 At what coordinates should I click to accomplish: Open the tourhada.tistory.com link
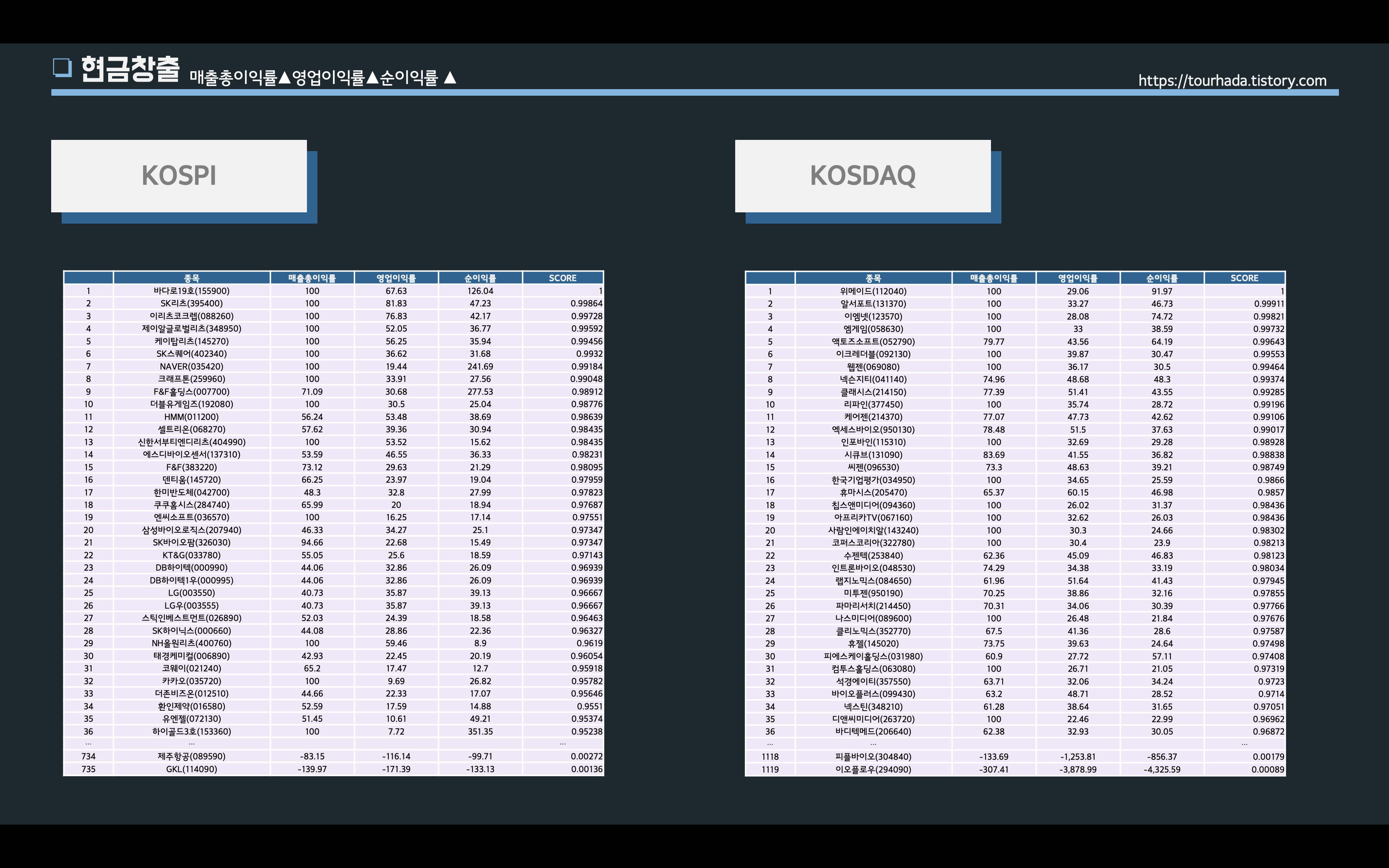[1232, 80]
